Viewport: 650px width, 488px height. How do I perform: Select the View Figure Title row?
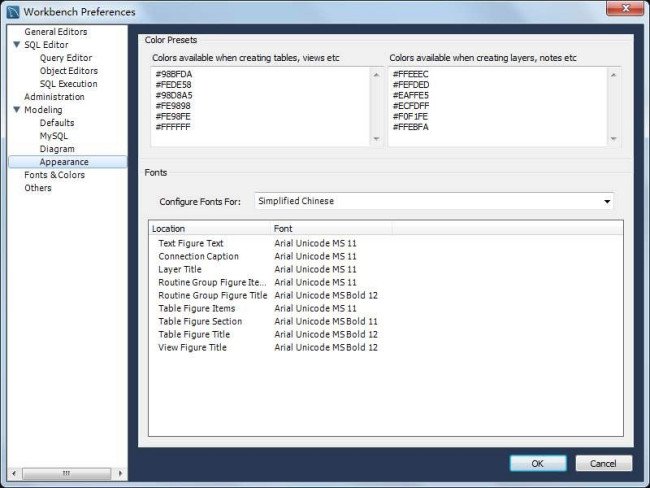click(386, 347)
